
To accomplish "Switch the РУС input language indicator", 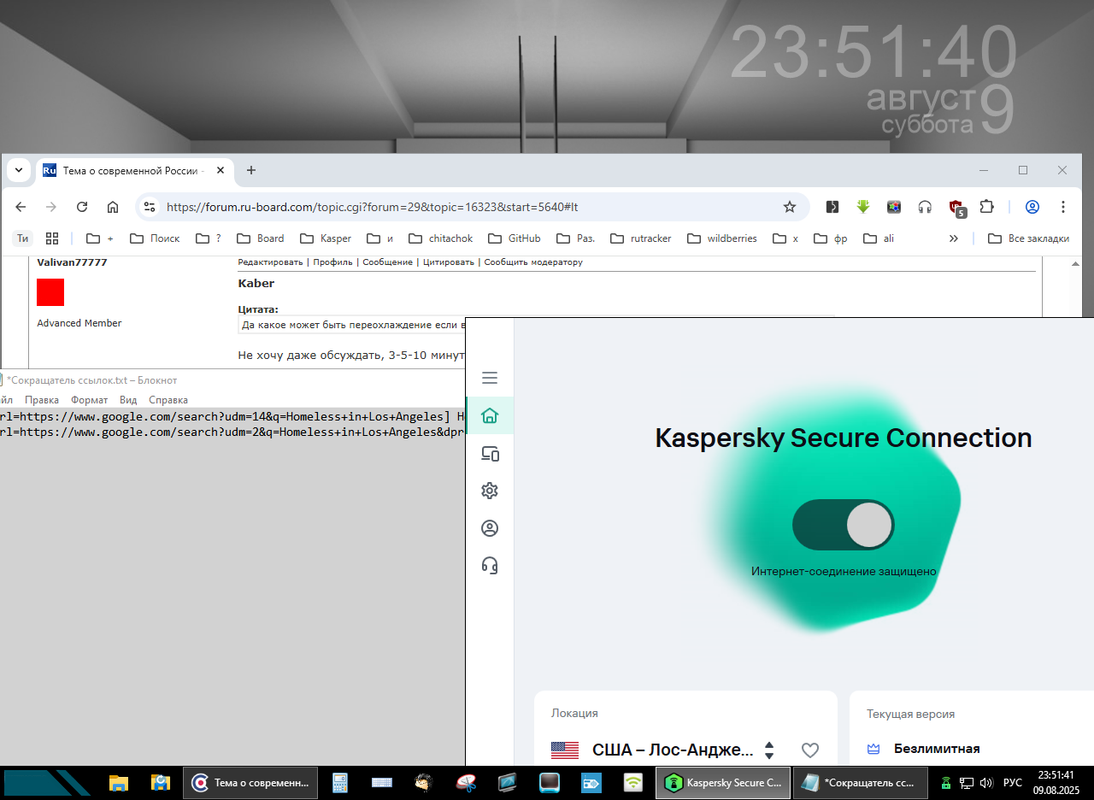I will (x=1012, y=783).
